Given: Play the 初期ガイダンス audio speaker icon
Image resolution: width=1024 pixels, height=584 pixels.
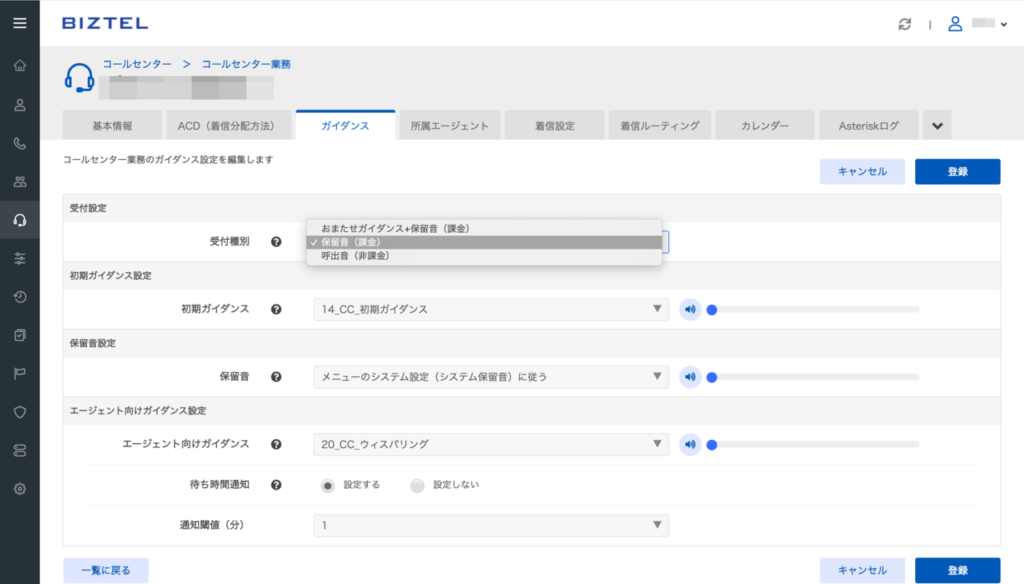Looking at the screenshot, I should pos(690,309).
